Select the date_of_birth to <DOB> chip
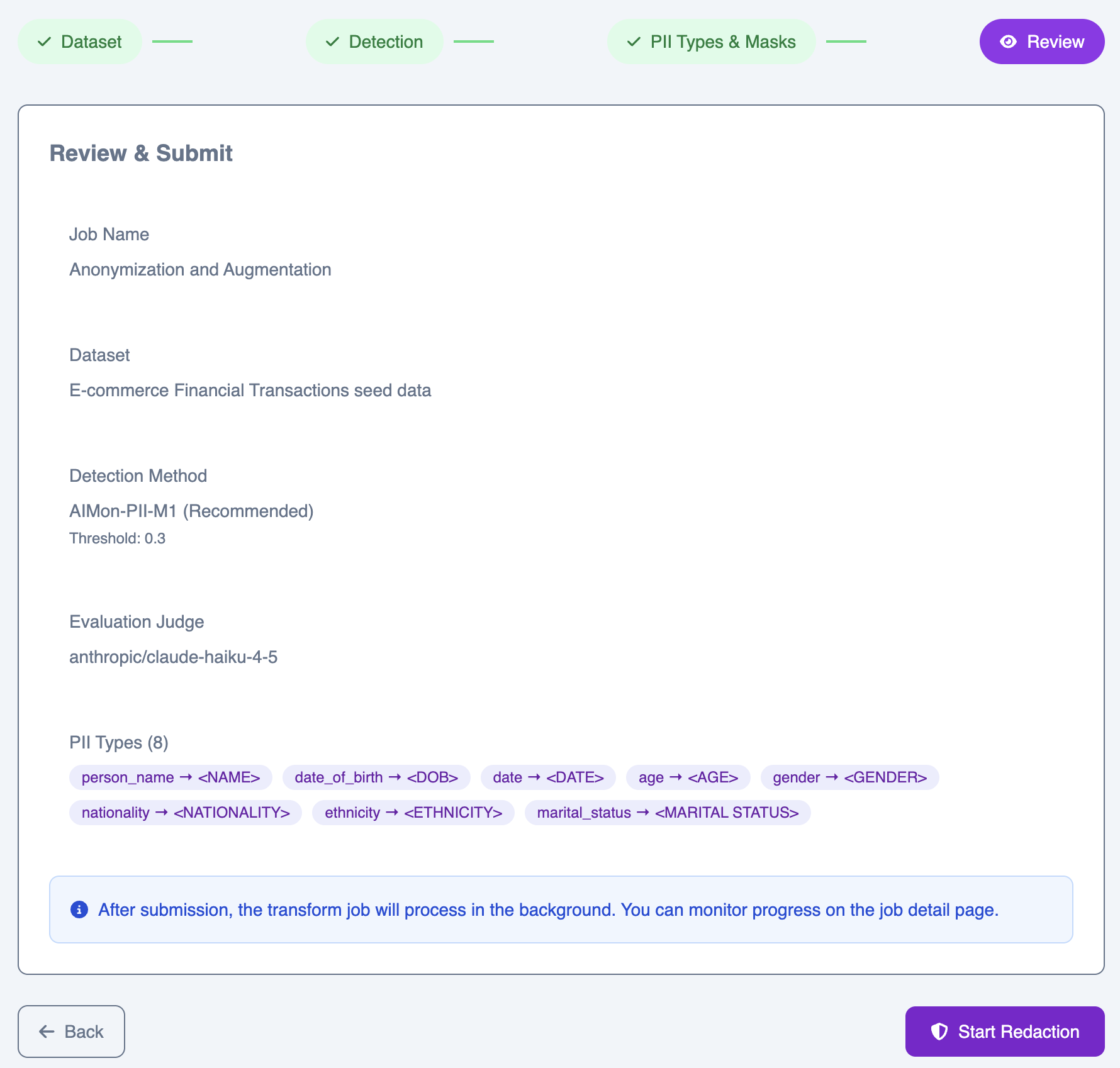1120x1068 pixels. 376,777
